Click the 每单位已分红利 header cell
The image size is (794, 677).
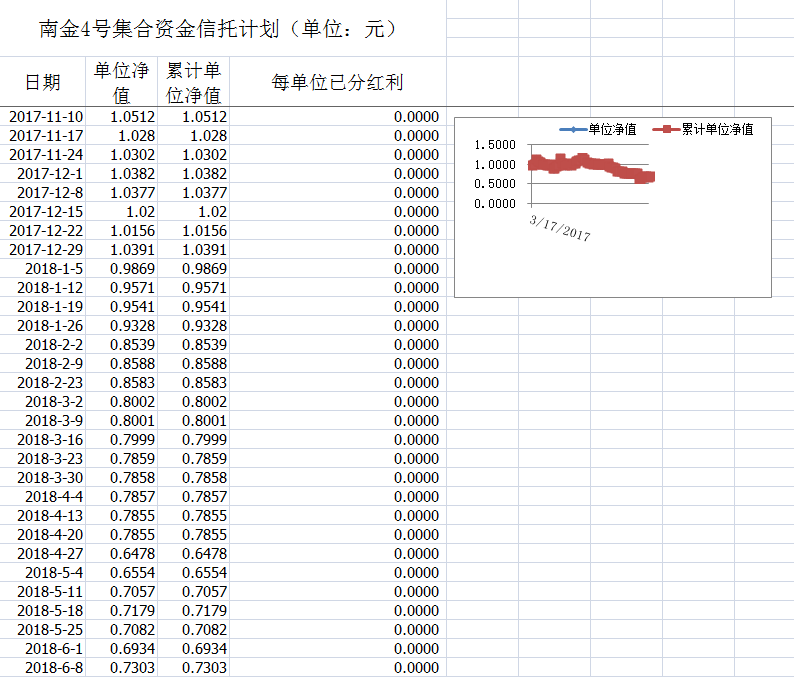pos(337,82)
